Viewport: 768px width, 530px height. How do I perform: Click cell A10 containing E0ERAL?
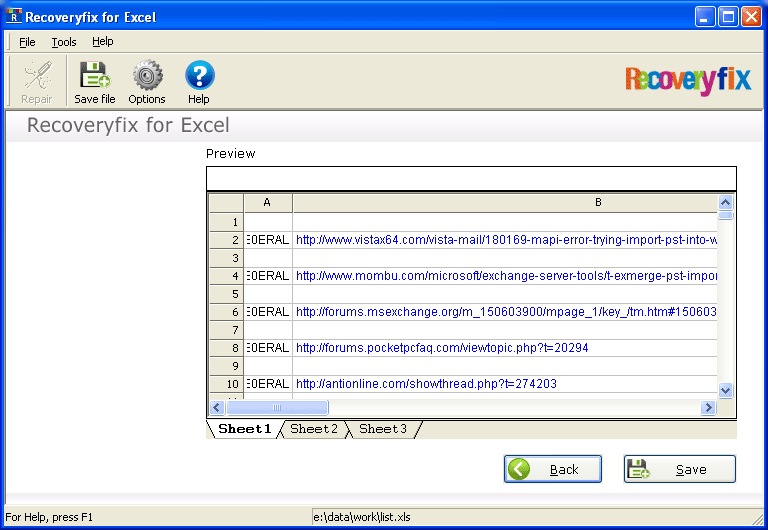coord(268,384)
